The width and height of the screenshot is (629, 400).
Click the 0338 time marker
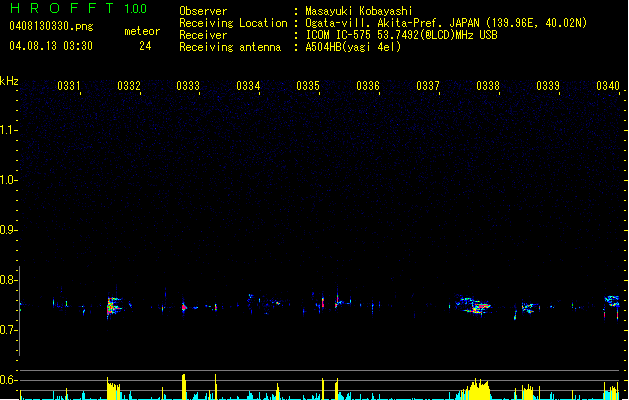pos(488,85)
